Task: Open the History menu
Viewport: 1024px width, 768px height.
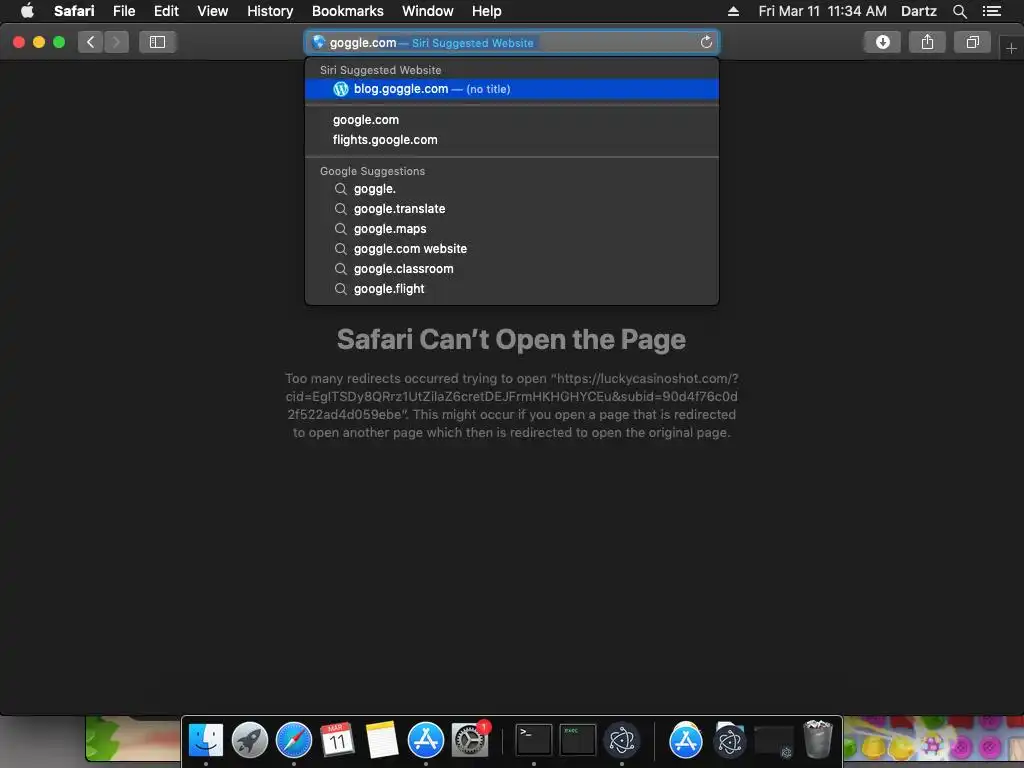Action: (x=270, y=11)
